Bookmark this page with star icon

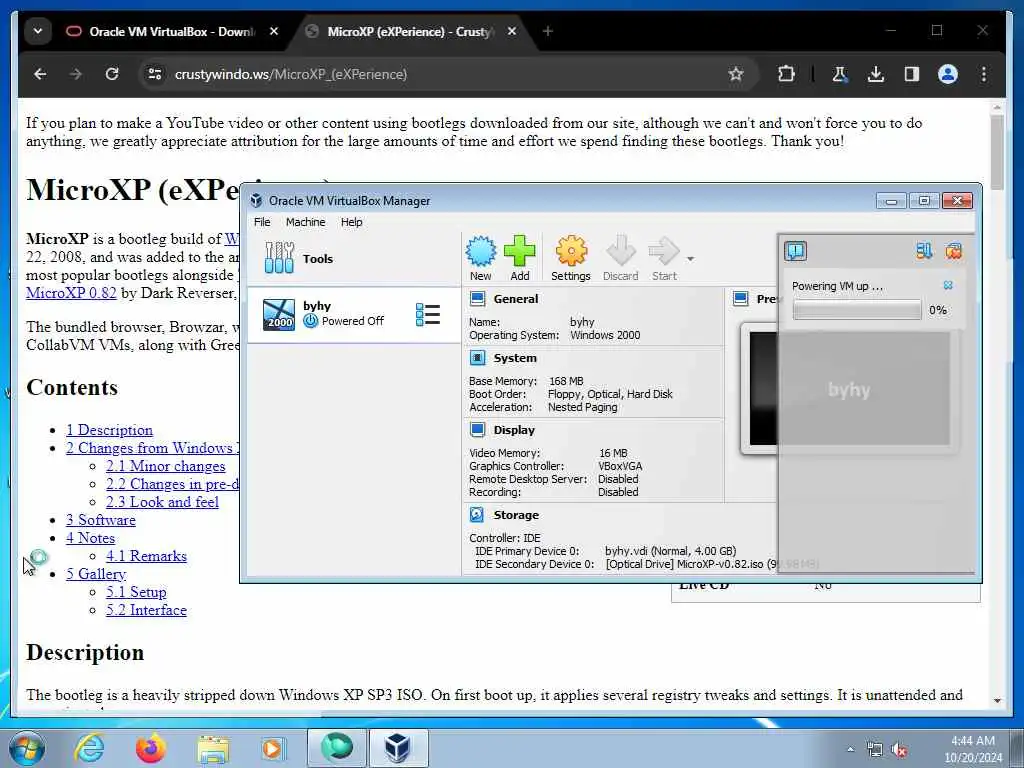pos(736,74)
